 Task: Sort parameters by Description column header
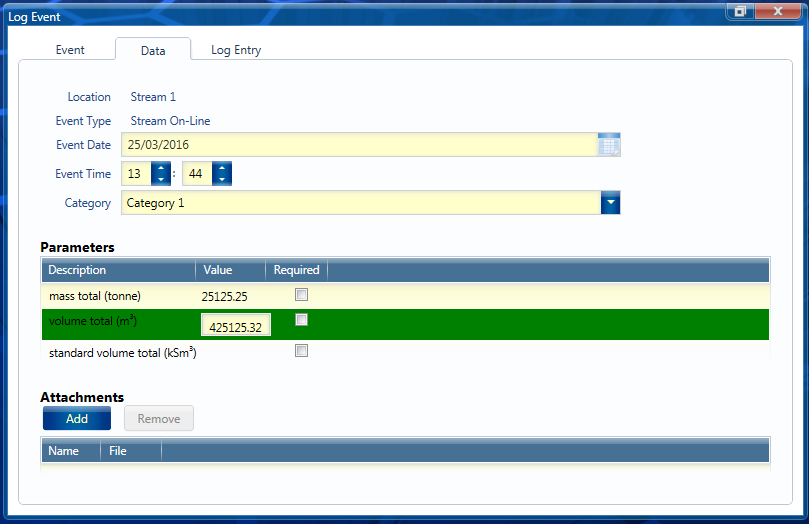(x=118, y=270)
